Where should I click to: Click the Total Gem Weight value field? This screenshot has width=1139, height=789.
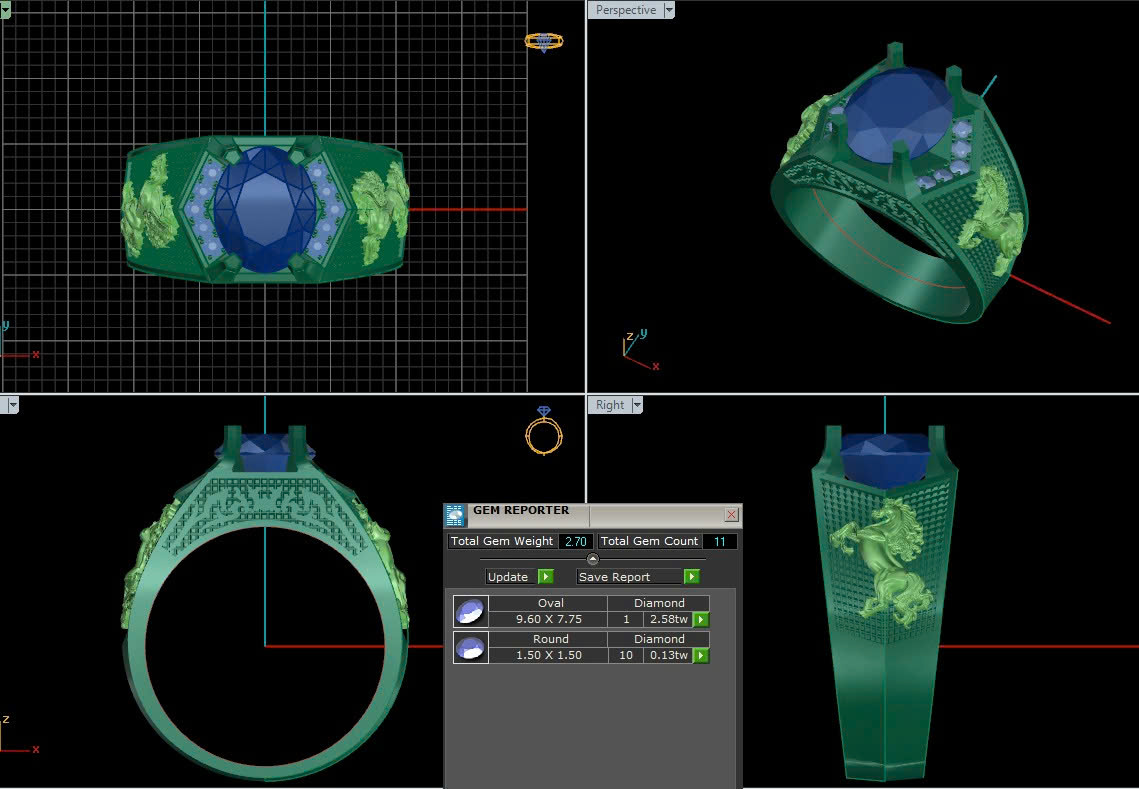575,541
